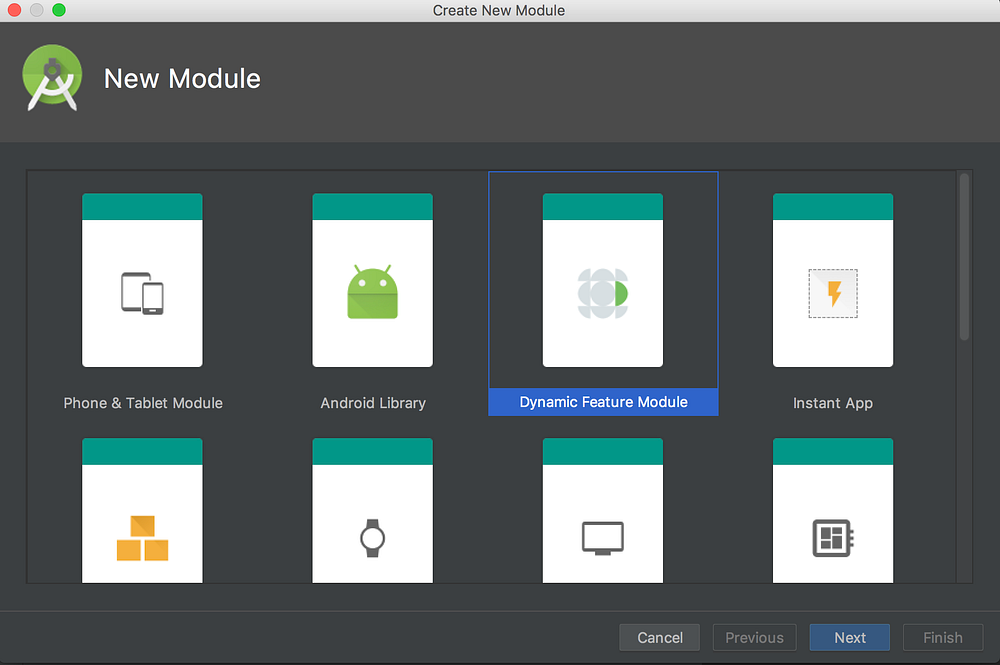The height and width of the screenshot is (665, 1000).
Task: Select the Instant App lightning bolt icon
Action: pos(833,290)
